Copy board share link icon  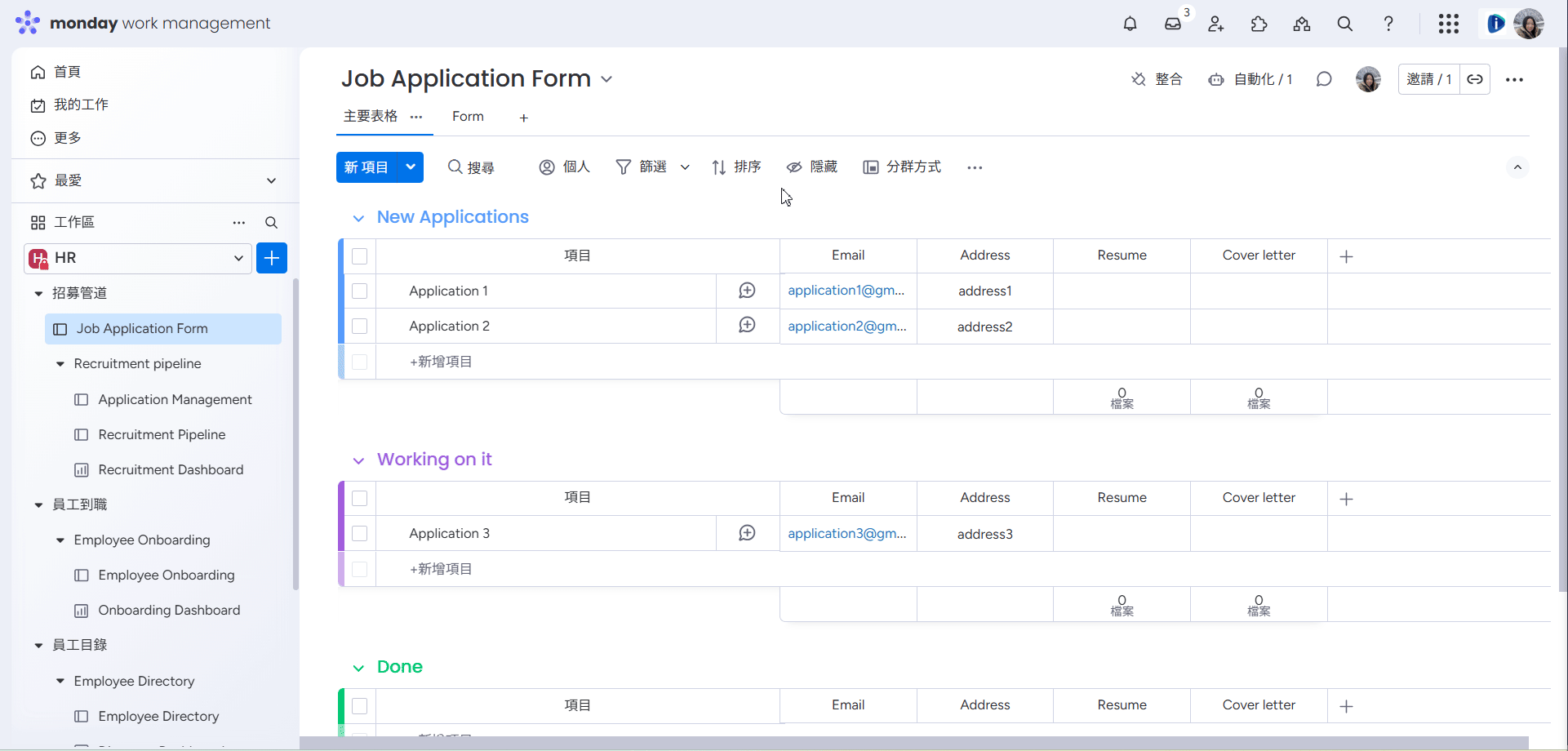tap(1475, 79)
